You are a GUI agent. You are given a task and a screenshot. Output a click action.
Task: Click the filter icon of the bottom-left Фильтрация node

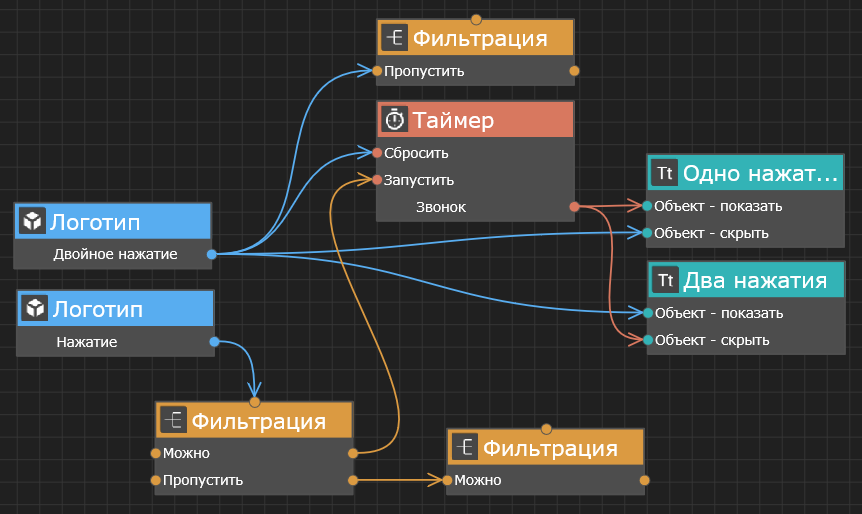tap(174, 421)
